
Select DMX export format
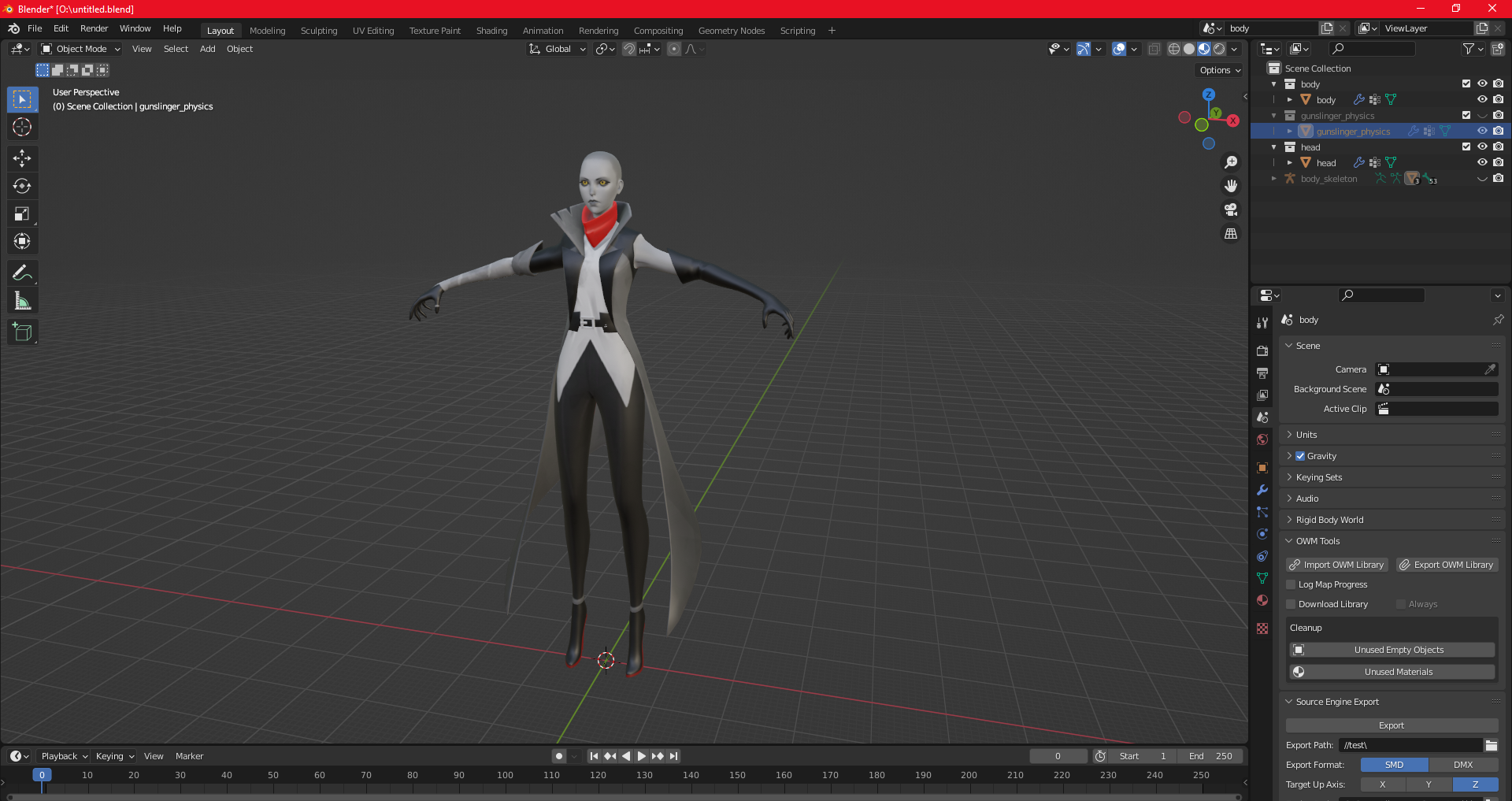[x=1463, y=765]
